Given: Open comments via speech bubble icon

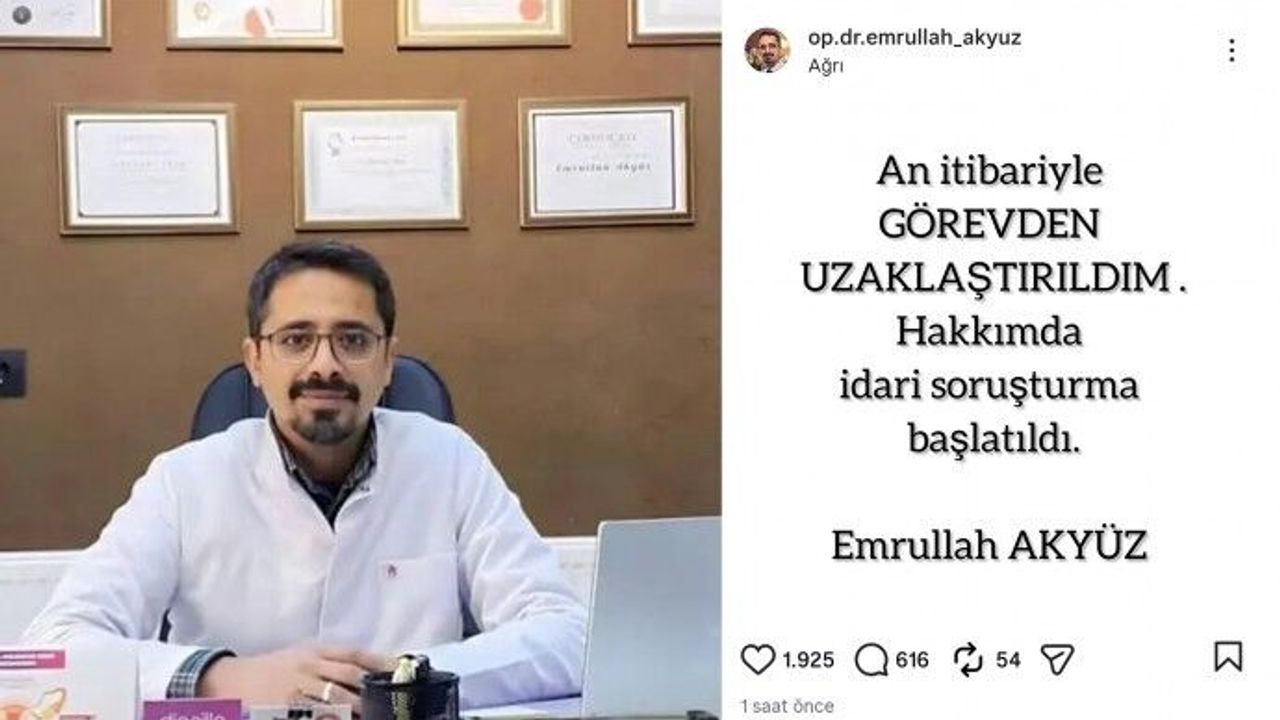Looking at the screenshot, I should (x=871, y=659).
